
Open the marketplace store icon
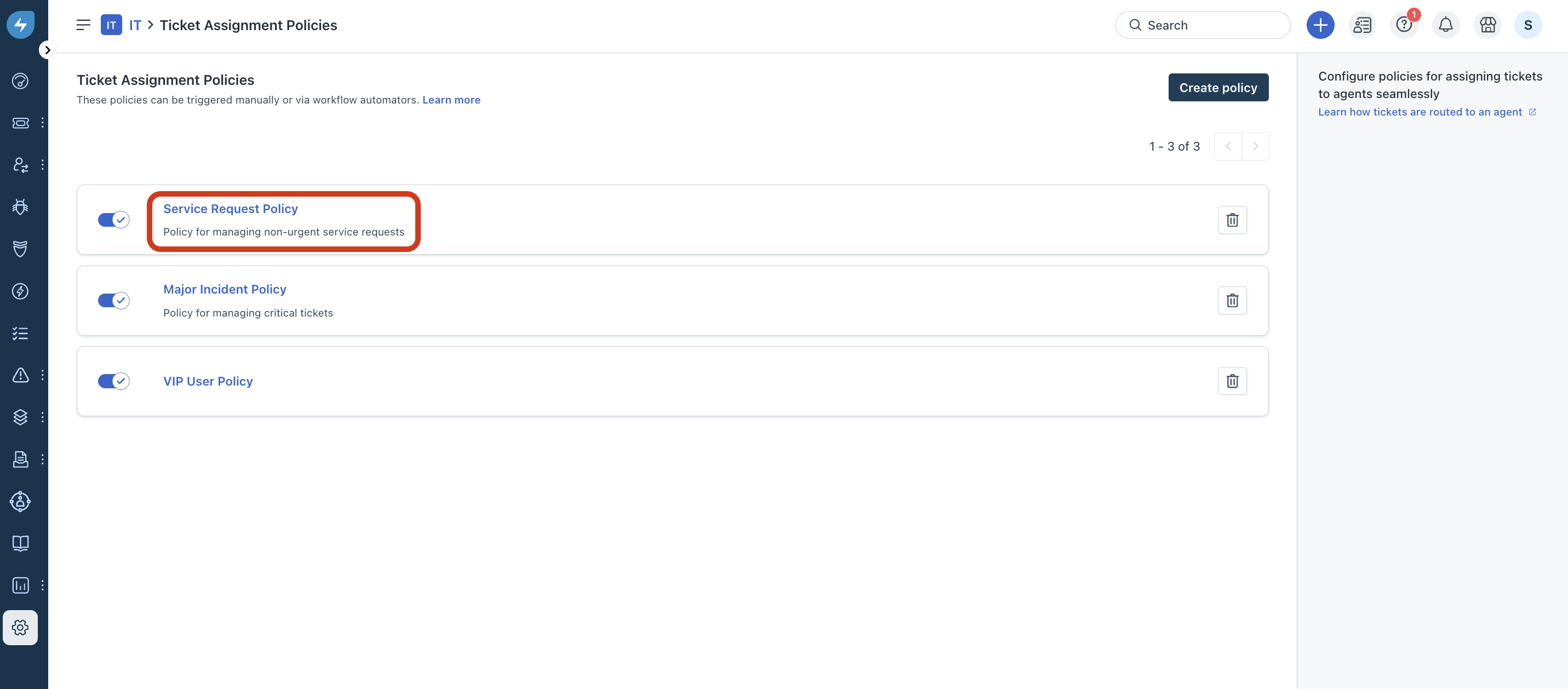(1487, 25)
